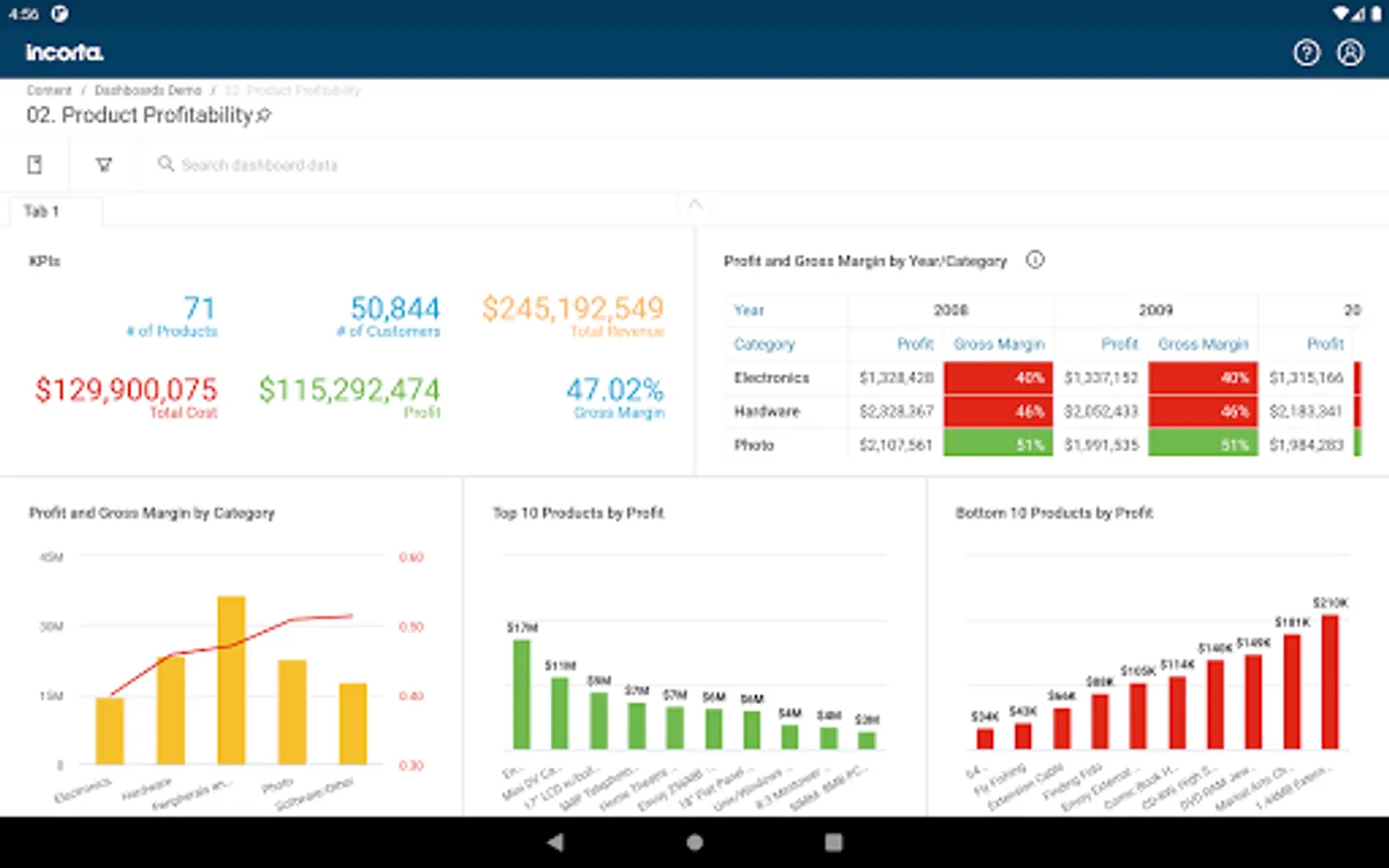The height and width of the screenshot is (868, 1389).
Task: Tap the battery status icon
Action: point(1375,14)
